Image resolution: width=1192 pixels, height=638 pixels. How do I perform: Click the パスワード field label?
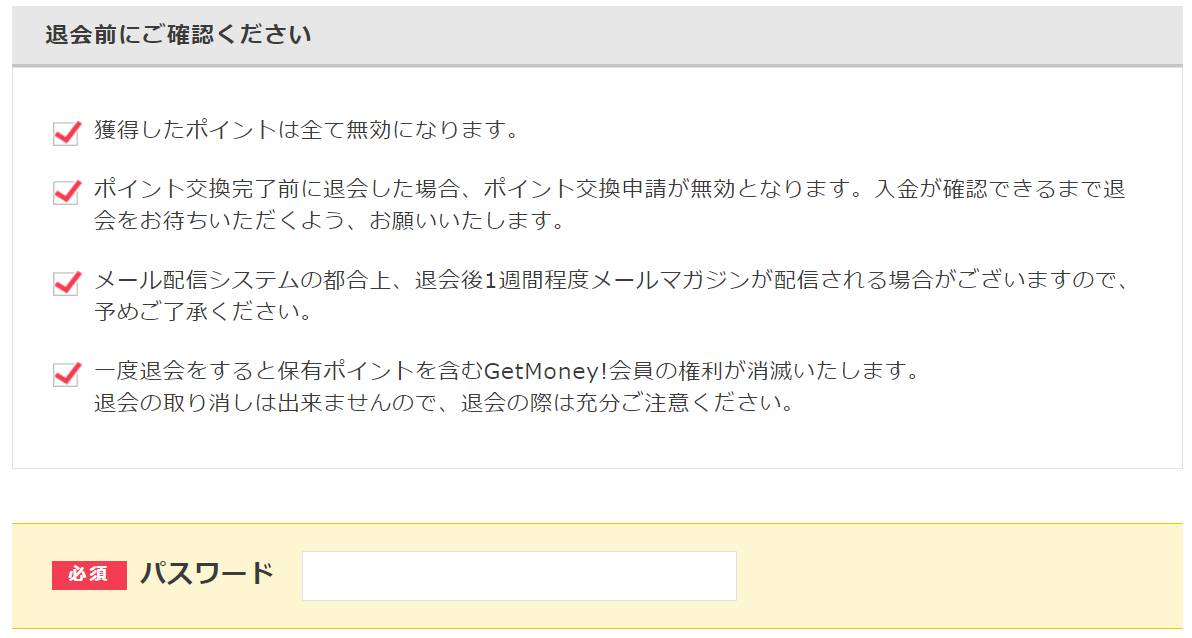pos(207,574)
